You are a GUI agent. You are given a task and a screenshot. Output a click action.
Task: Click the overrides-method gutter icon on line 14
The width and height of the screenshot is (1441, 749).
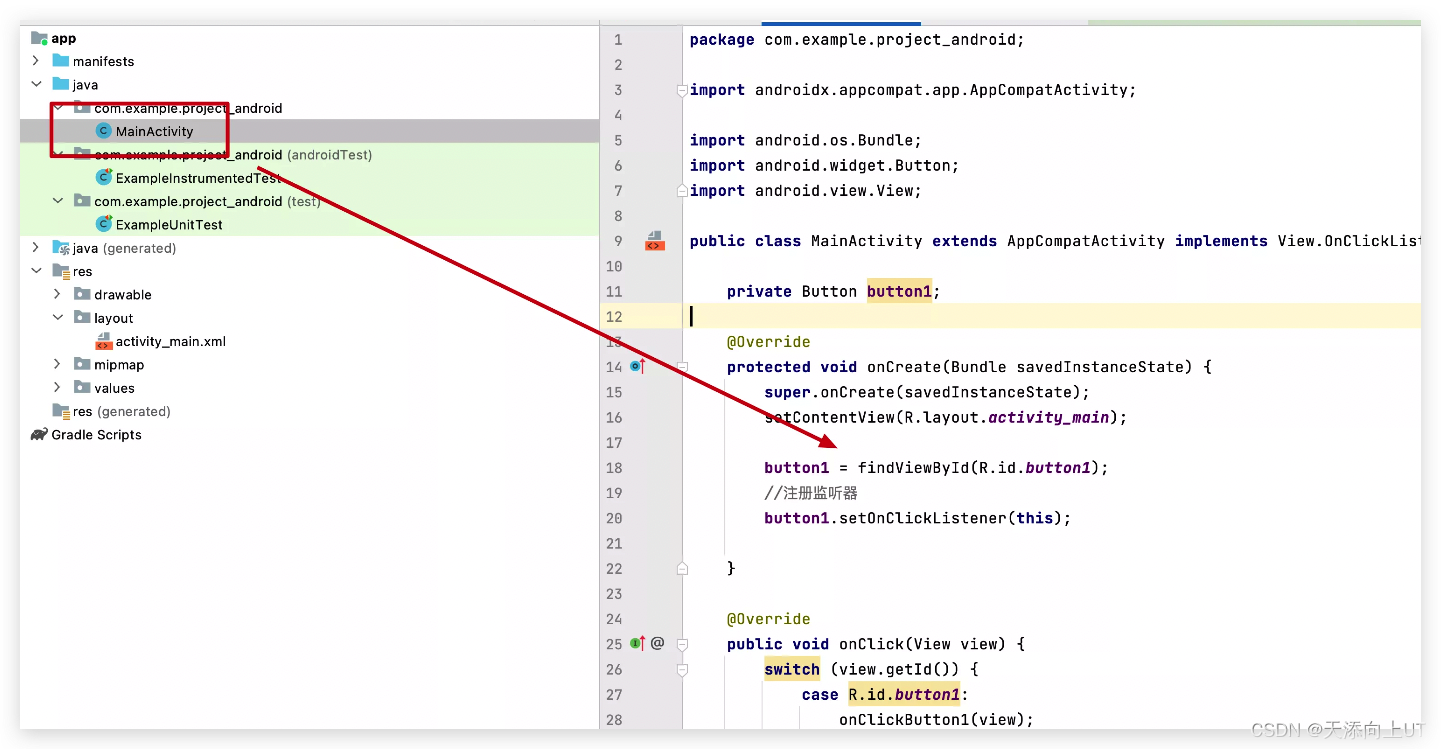(638, 366)
